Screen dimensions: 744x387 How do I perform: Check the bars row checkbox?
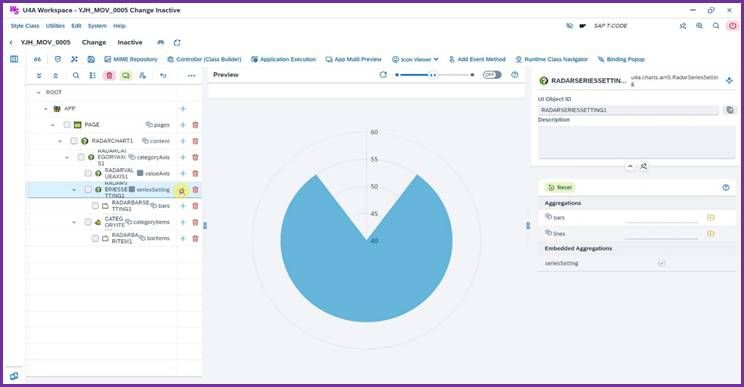(95, 206)
